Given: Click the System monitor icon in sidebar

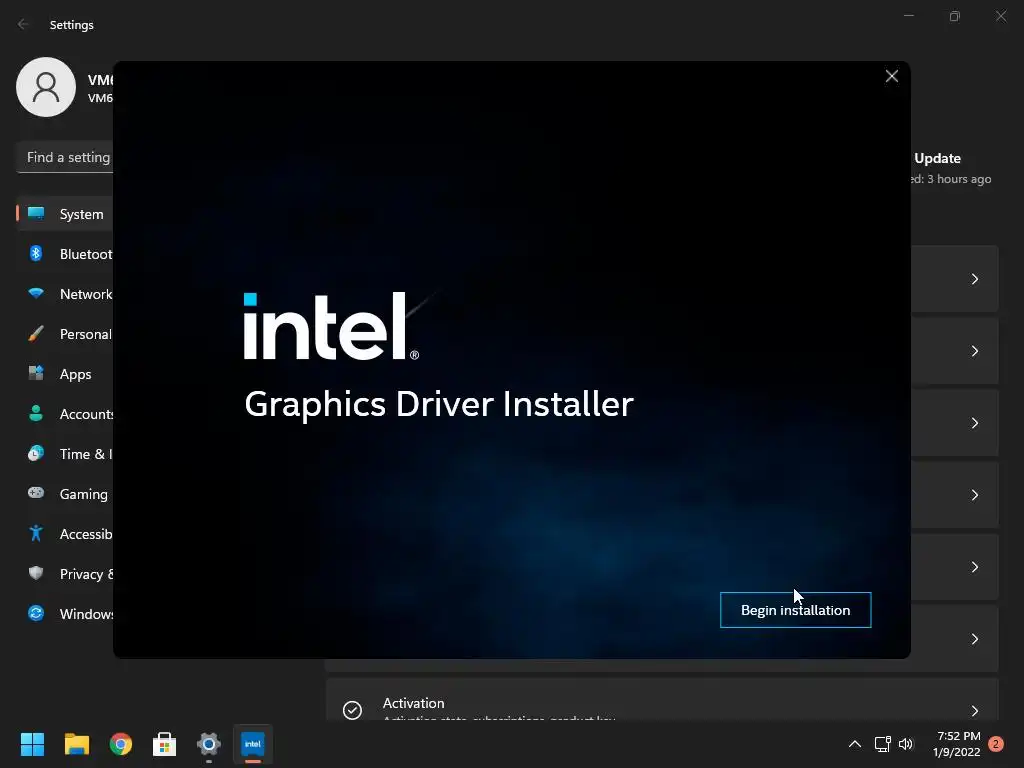Looking at the screenshot, I should [36, 214].
